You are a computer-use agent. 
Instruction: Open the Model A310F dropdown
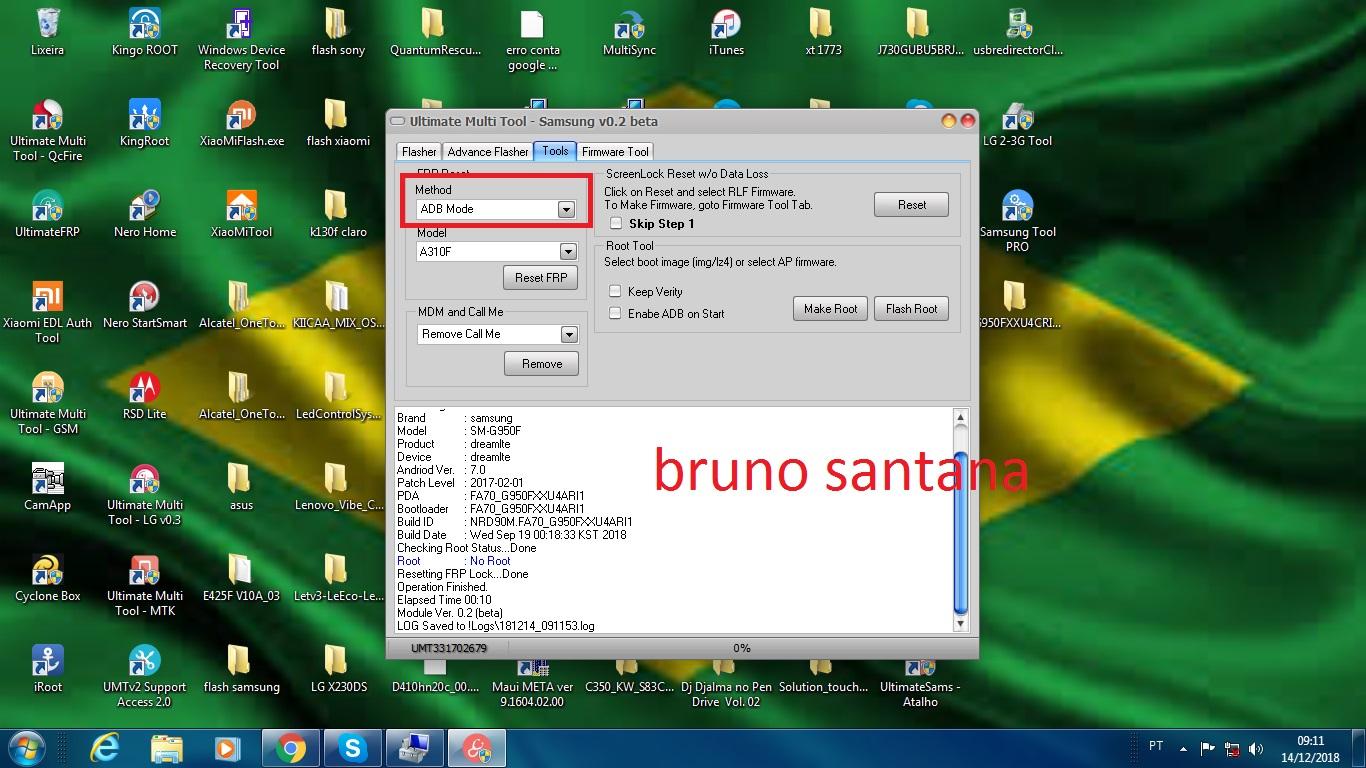568,252
